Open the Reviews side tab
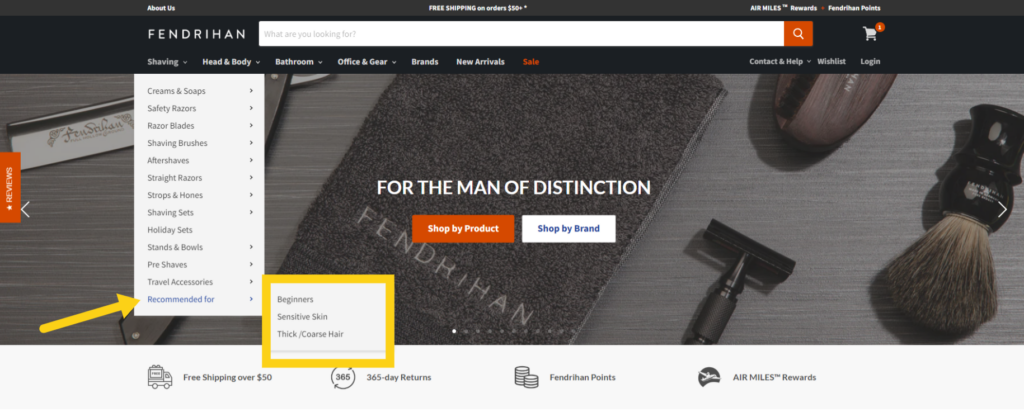 [10, 187]
